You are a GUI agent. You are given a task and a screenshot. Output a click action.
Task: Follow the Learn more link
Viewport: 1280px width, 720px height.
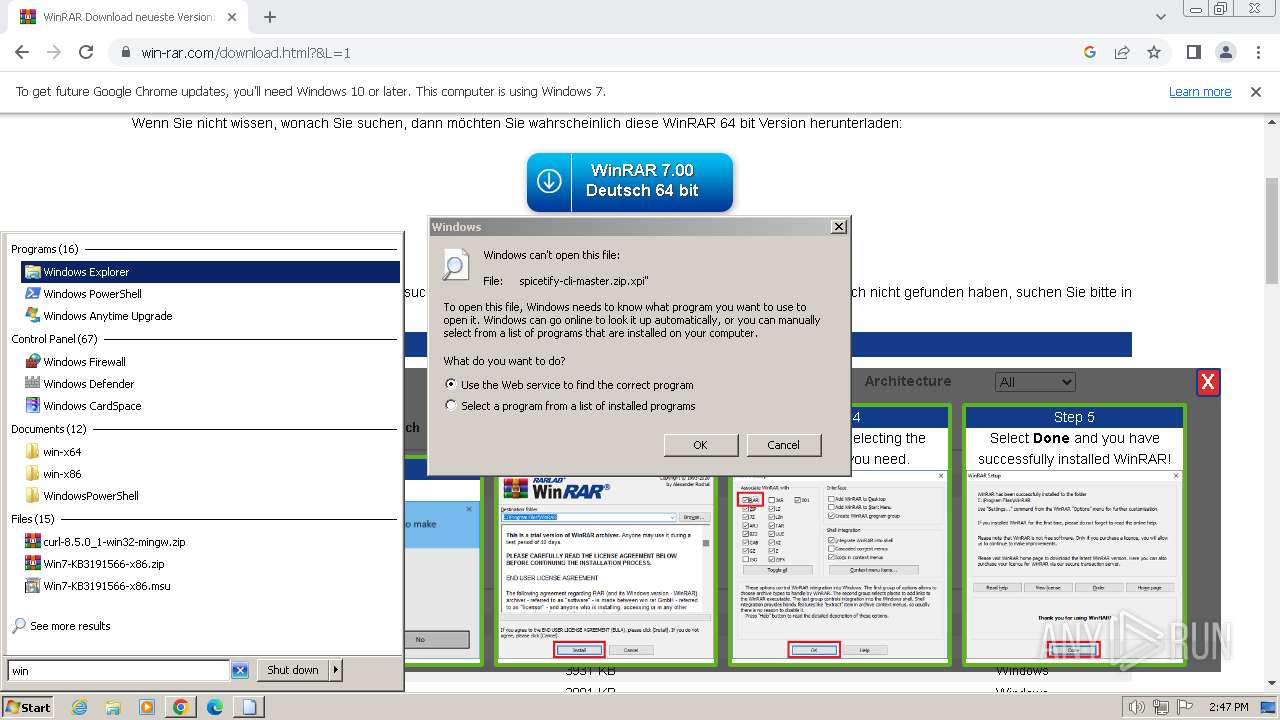tap(1200, 92)
